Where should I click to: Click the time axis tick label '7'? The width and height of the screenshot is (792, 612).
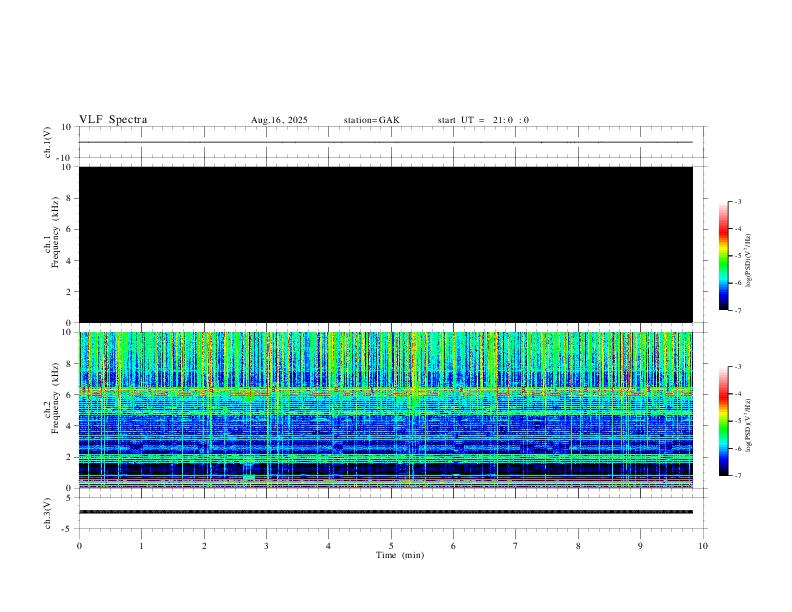tap(516, 546)
